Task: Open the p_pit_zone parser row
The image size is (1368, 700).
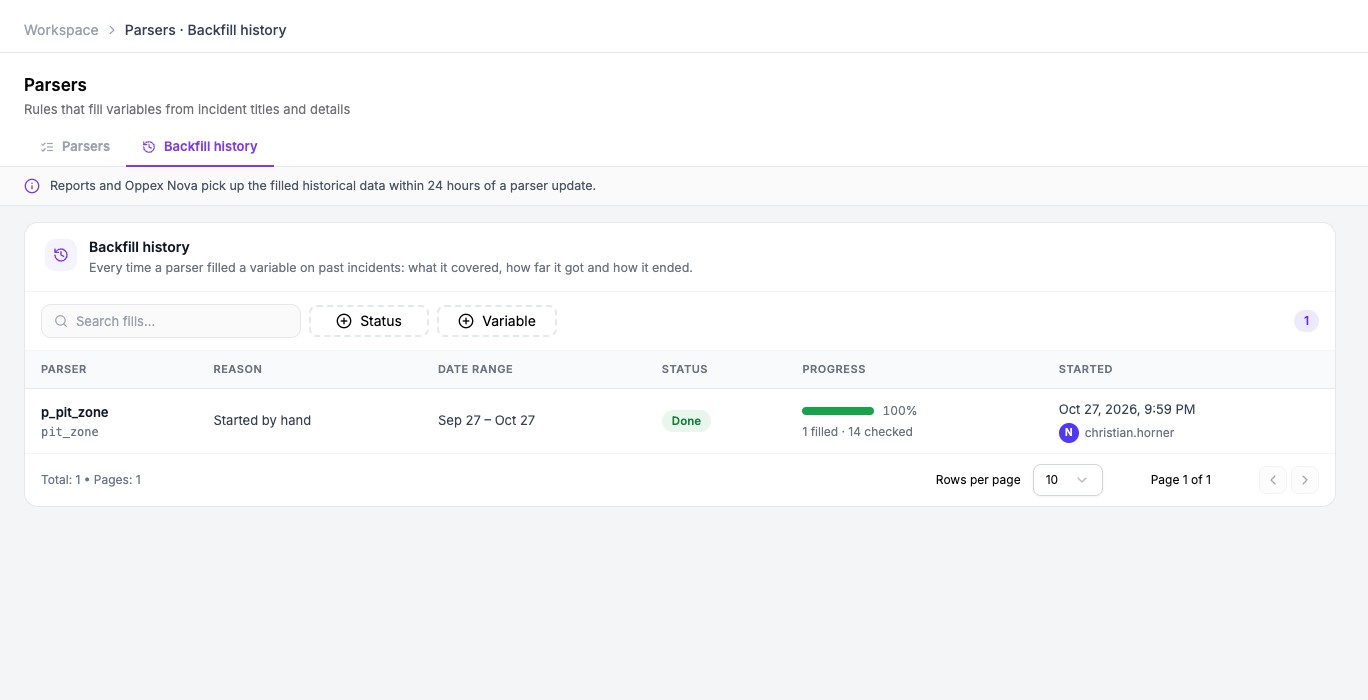Action: (680, 421)
